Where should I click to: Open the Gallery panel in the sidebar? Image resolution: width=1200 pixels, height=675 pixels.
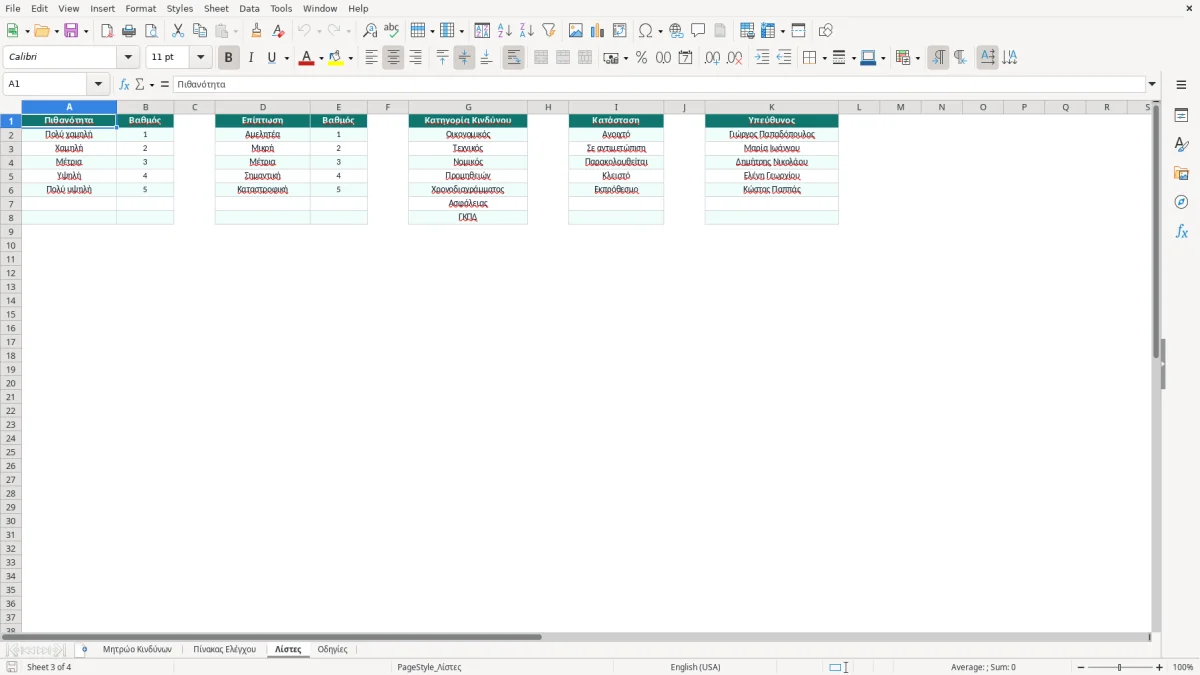point(1181,173)
